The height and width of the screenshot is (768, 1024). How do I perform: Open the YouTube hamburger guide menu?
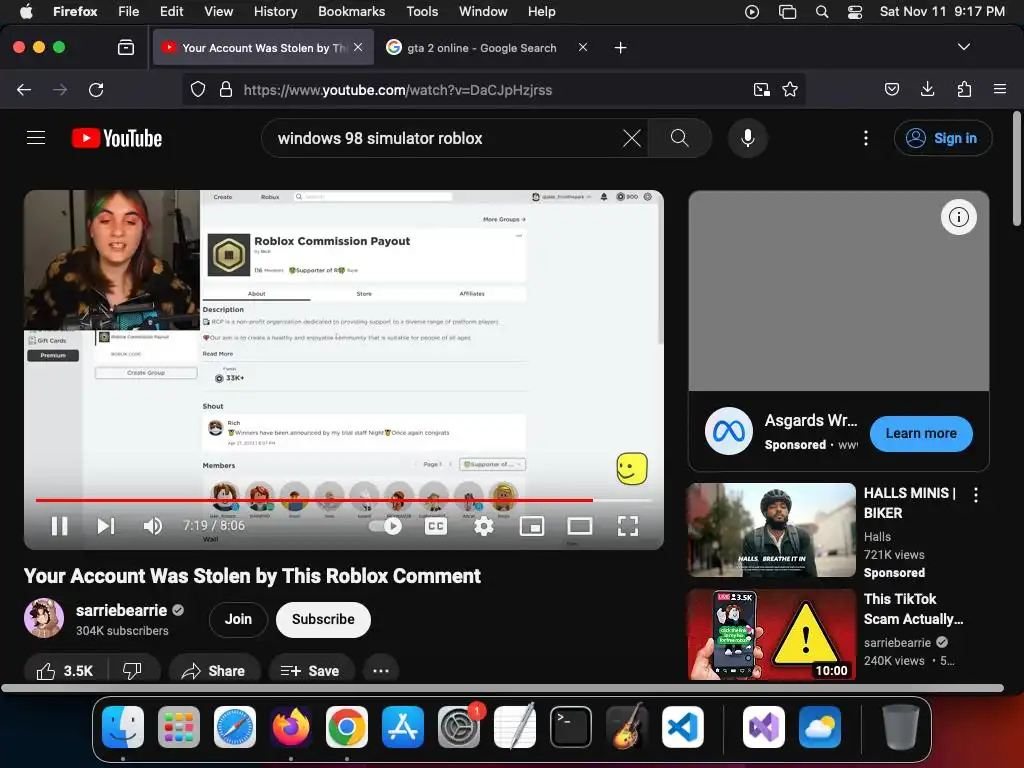pyautogui.click(x=36, y=138)
